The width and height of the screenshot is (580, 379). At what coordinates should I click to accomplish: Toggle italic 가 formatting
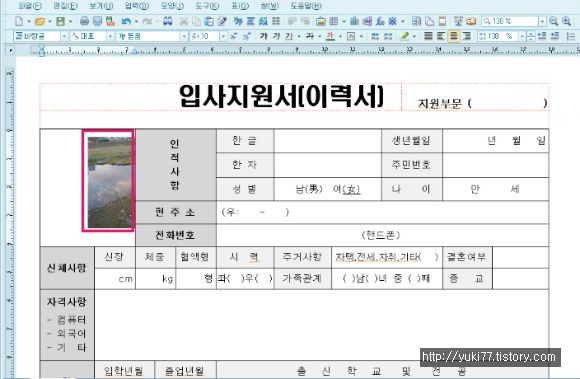click(x=276, y=36)
